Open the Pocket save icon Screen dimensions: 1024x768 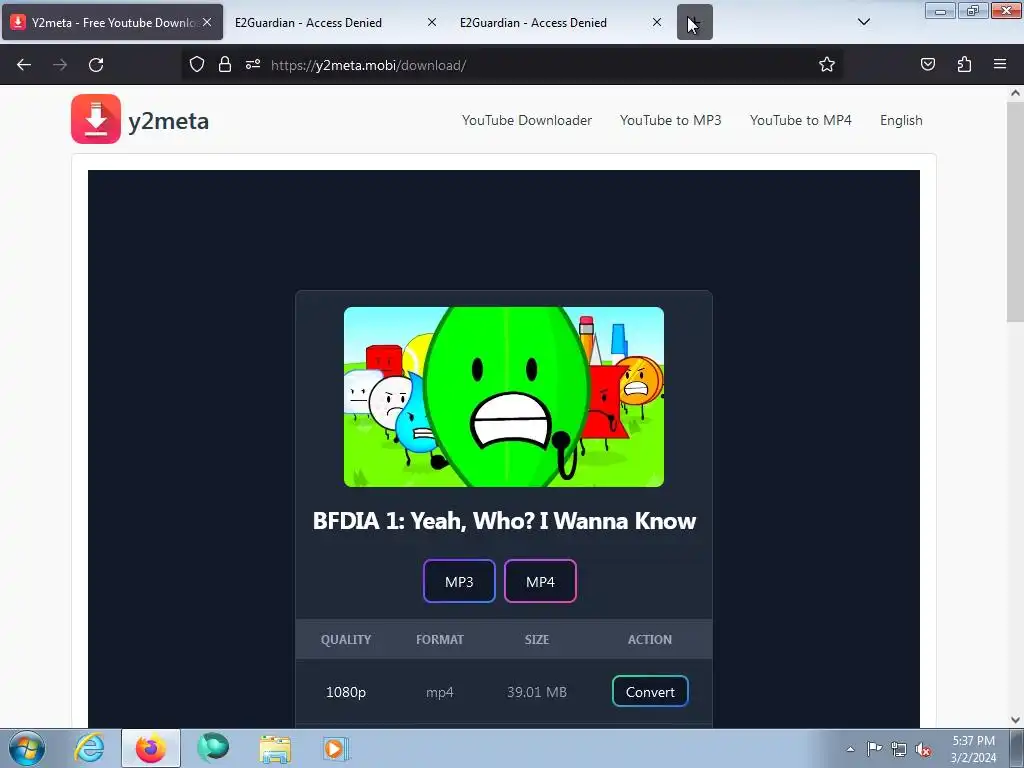pos(927,64)
